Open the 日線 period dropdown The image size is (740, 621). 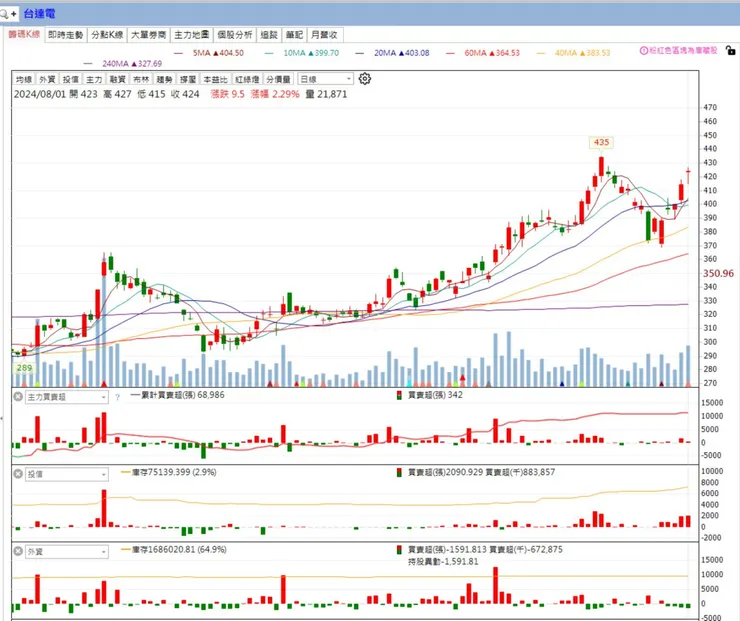pyautogui.click(x=325, y=79)
